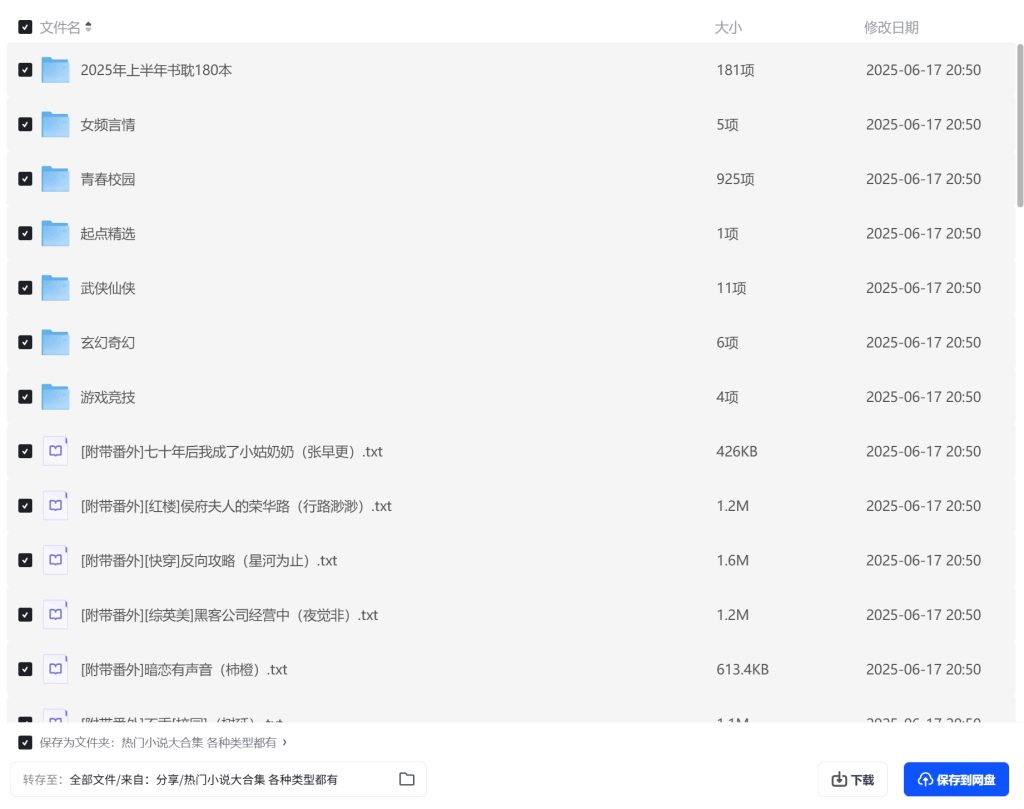Open file 侯府夫人的荣华路（行路渺渺）.txt
1024x809 pixels.
pos(236,506)
